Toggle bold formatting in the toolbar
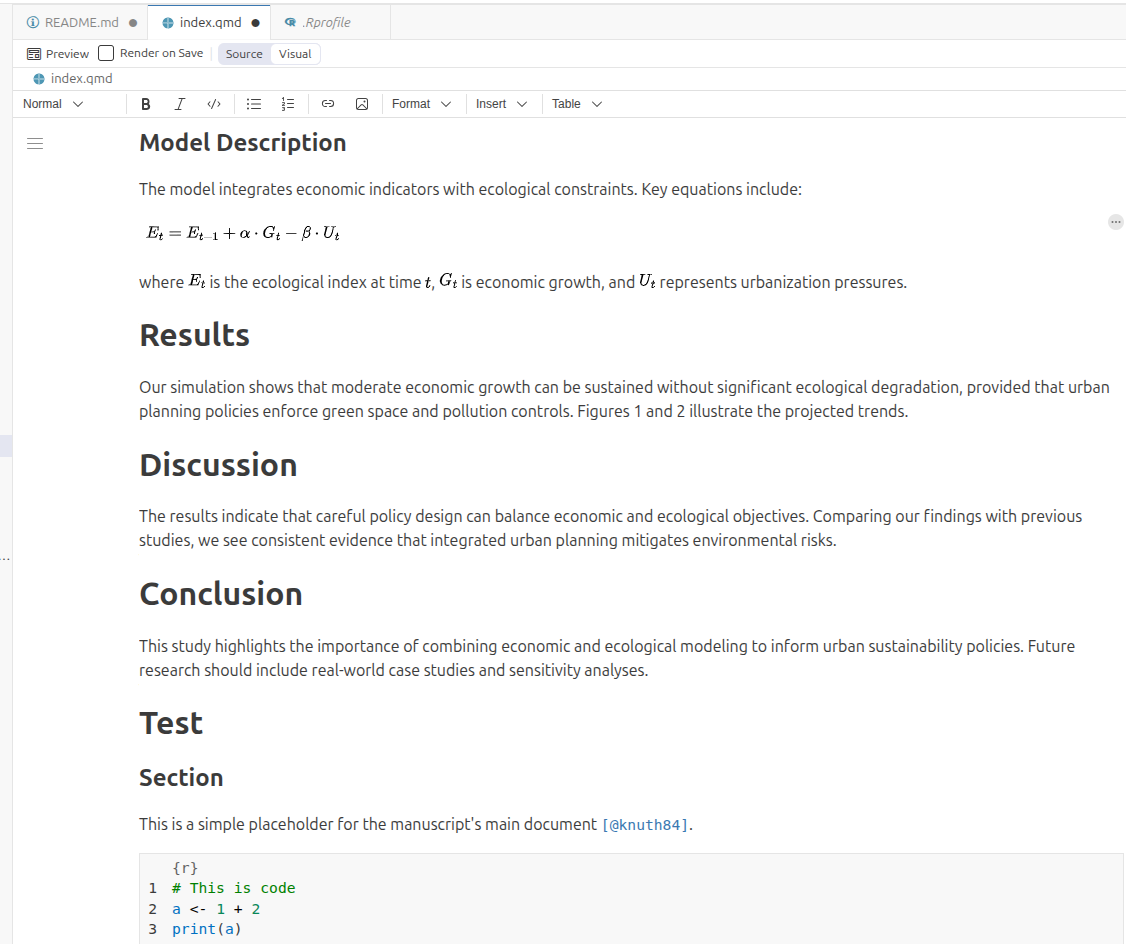 [x=146, y=104]
